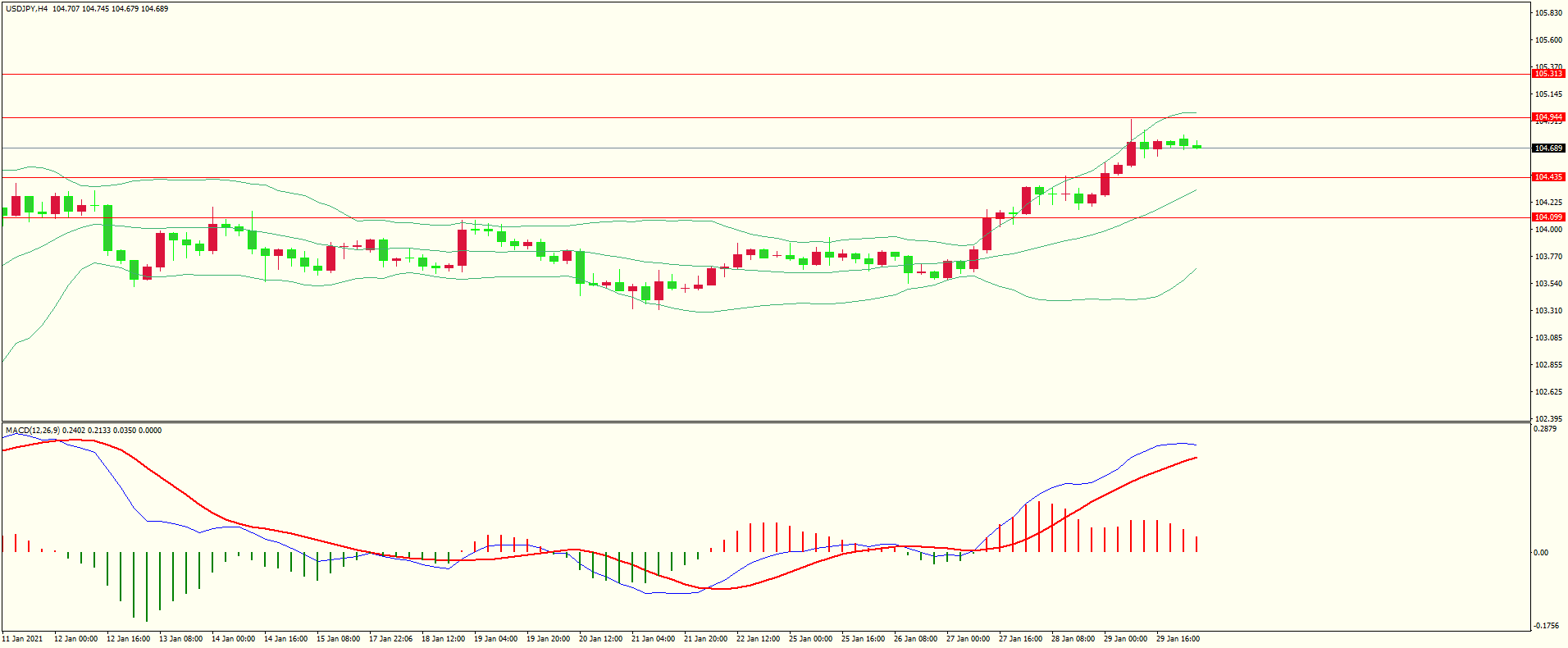Image resolution: width=1568 pixels, height=648 pixels.
Task: Click the 105.830 value on price scale
Action: point(1548,13)
